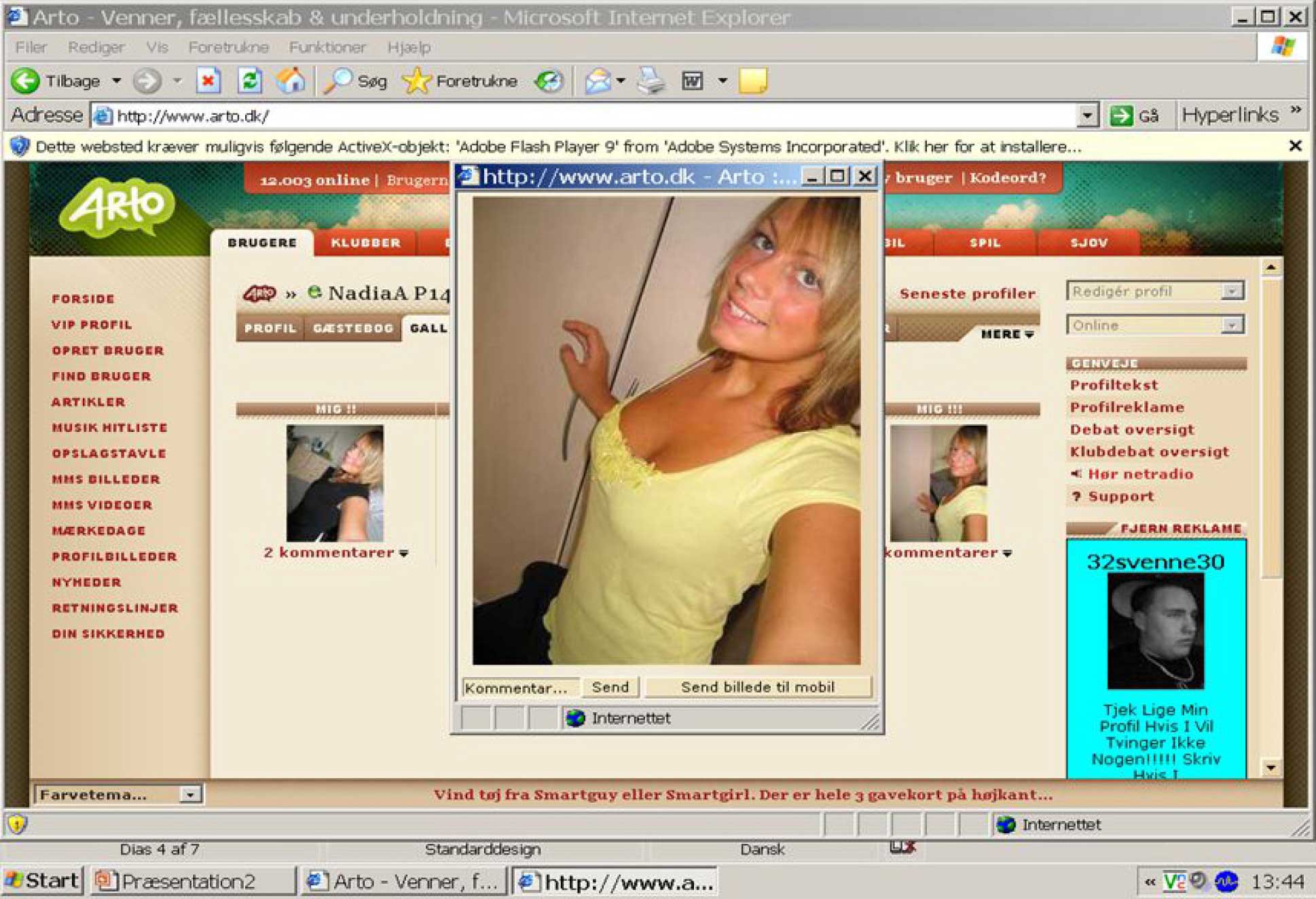The image size is (1316, 899).
Task: Open the yellow note toolbar icon
Action: tap(753, 81)
